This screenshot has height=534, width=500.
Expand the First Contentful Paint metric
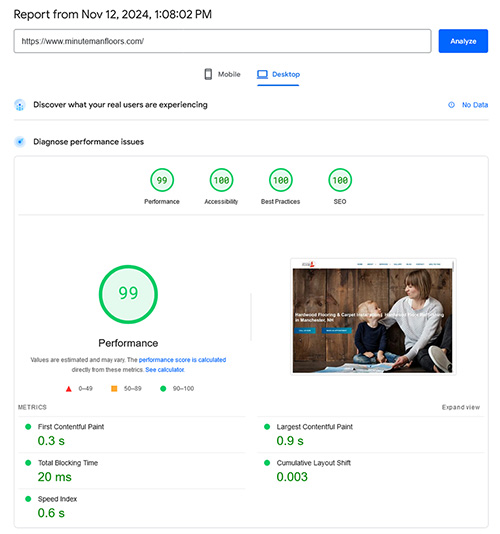tap(131, 435)
